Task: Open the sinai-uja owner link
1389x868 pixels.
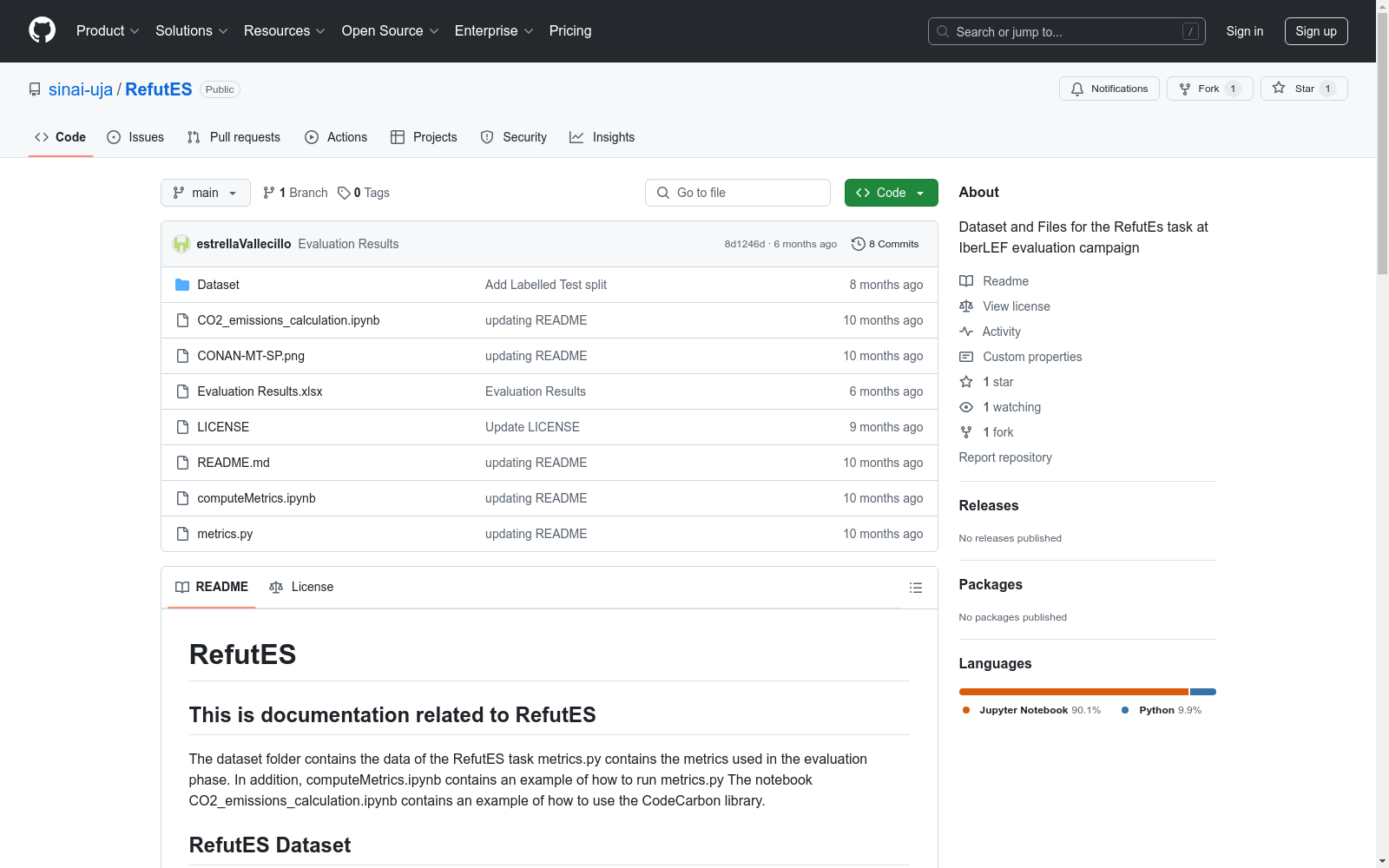Action: point(81,89)
